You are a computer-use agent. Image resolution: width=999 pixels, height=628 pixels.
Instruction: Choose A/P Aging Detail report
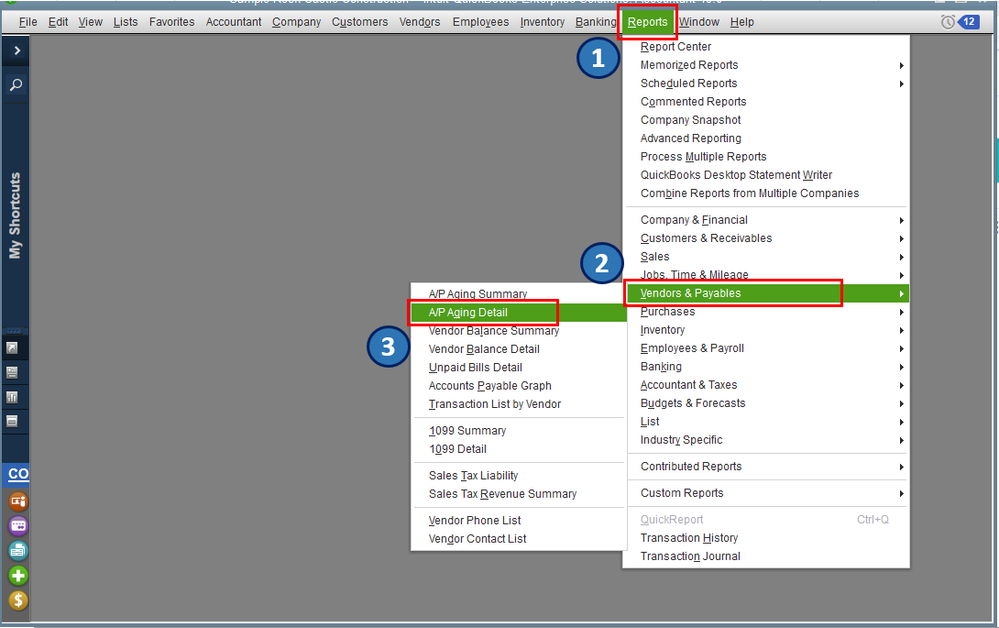click(x=519, y=313)
